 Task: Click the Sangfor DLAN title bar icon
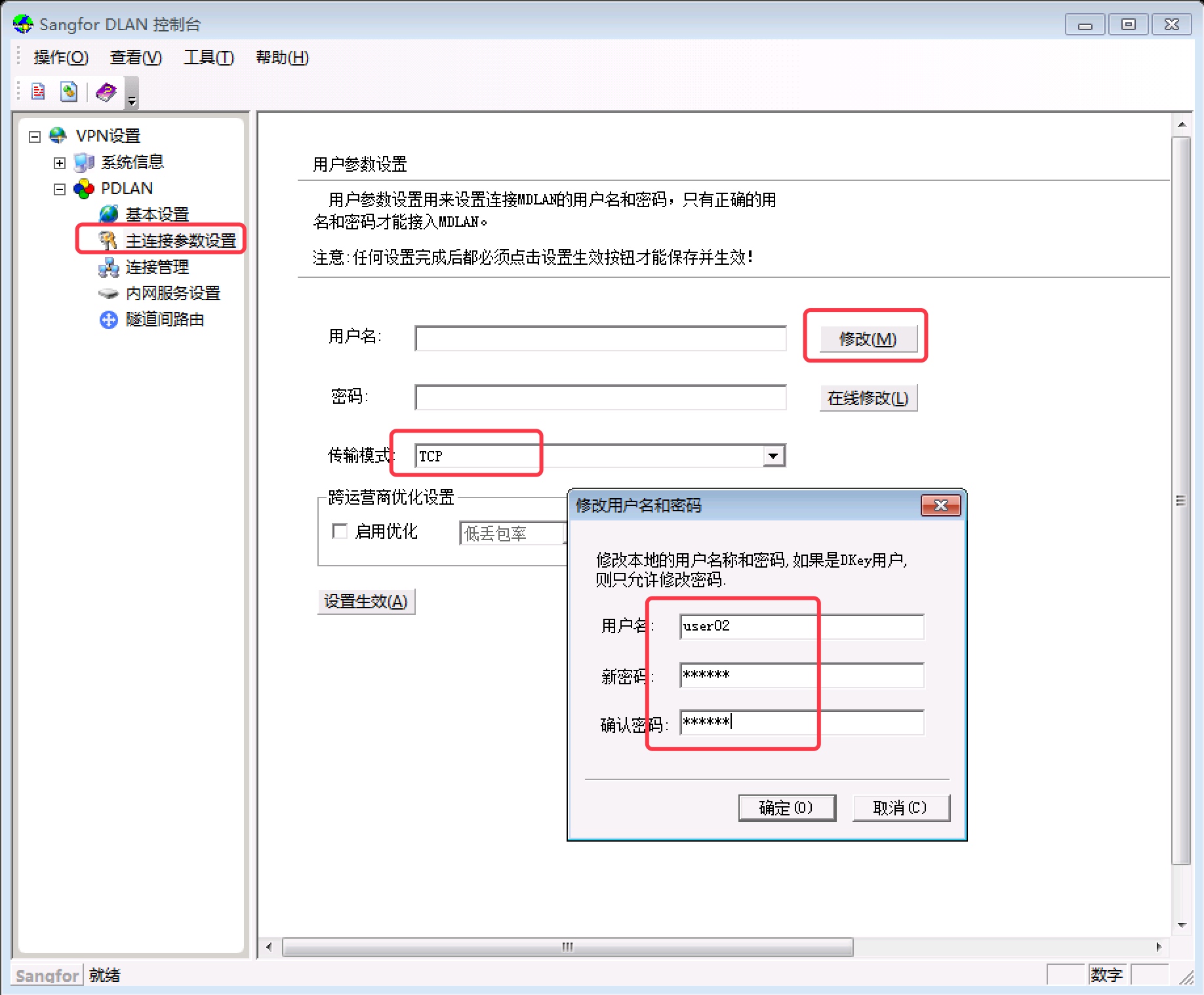coord(23,24)
